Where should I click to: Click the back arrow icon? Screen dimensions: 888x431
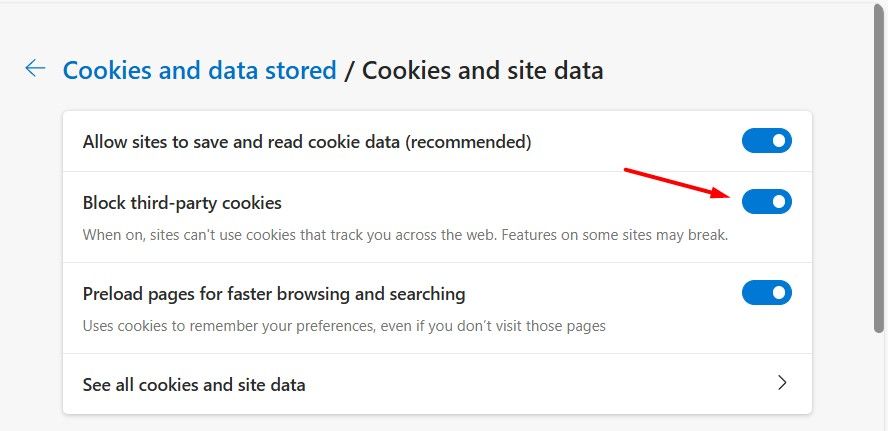35,69
